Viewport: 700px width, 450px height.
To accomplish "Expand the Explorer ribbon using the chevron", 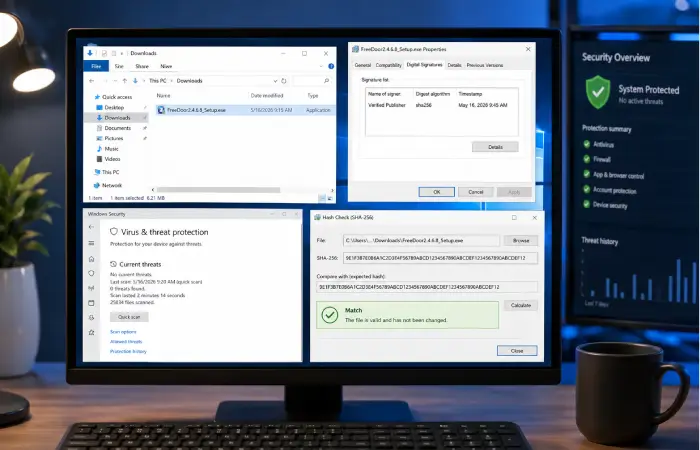I will coord(321,66).
